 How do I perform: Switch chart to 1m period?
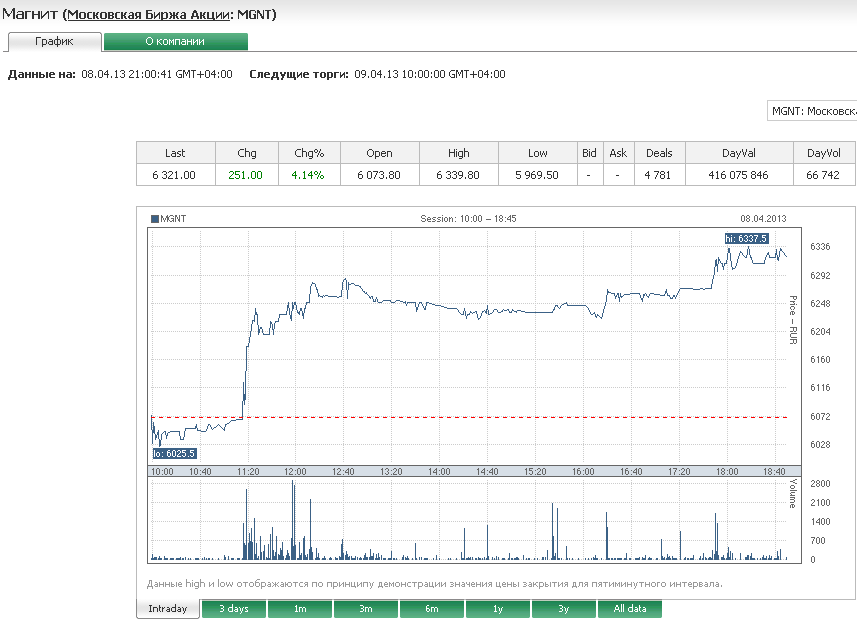[300, 609]
